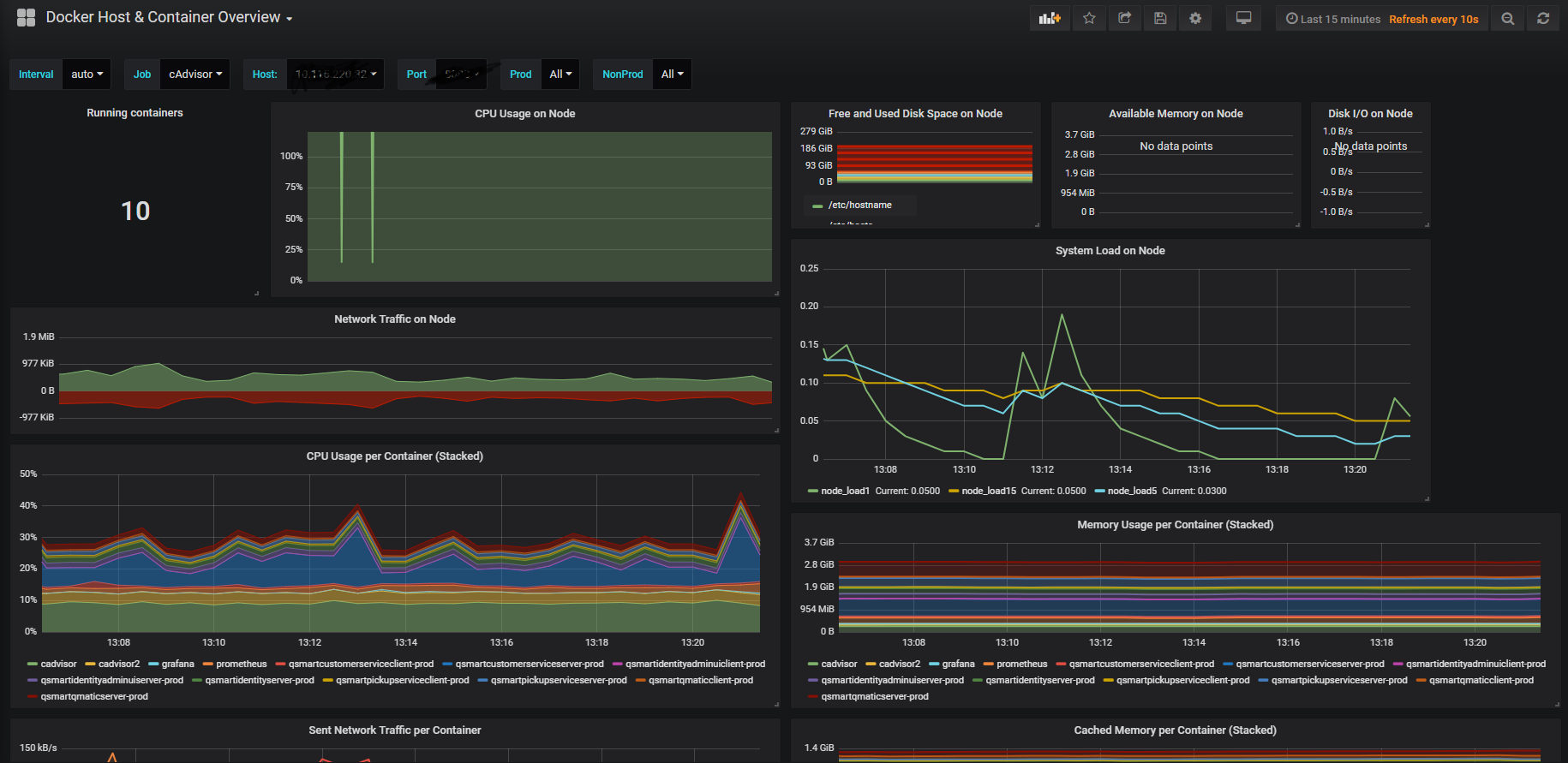Toggle prometheus series in CPU Usage legend

point(241,665)
